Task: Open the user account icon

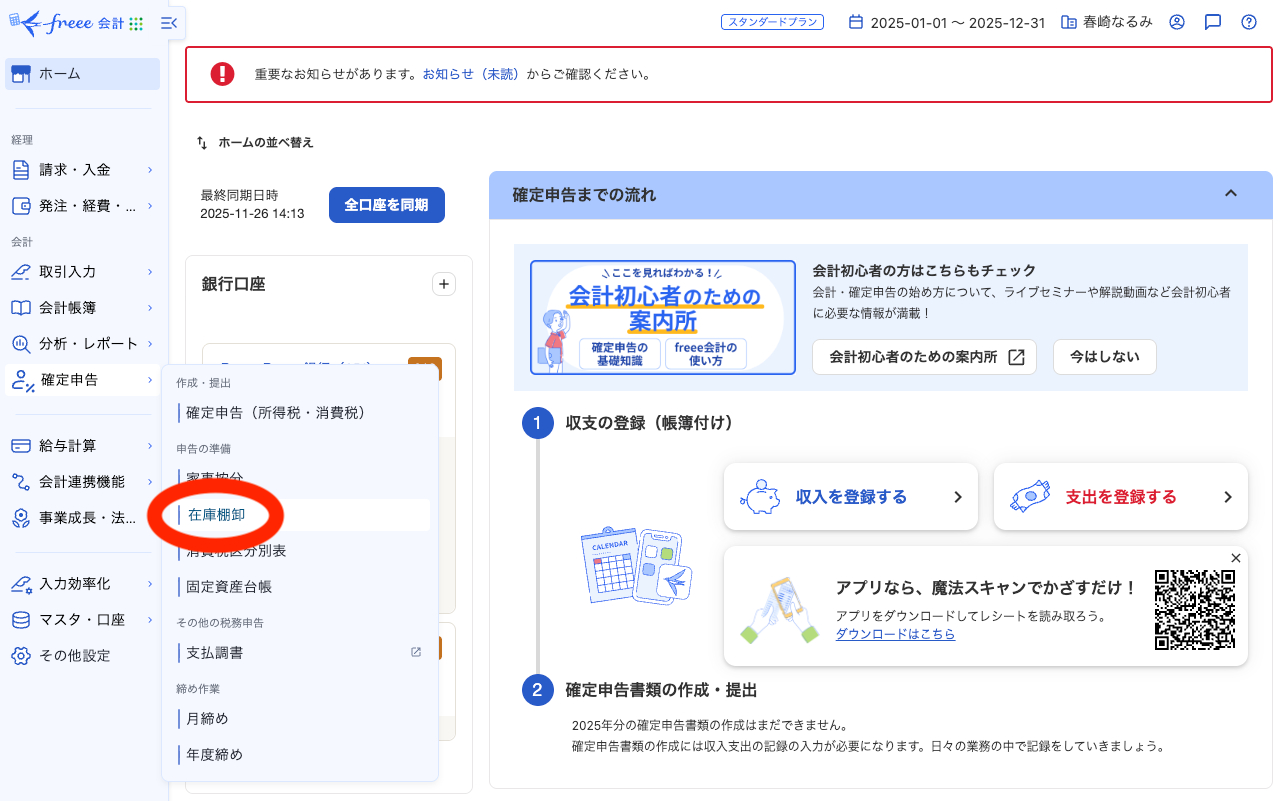Action: [x=1176, y=22]
